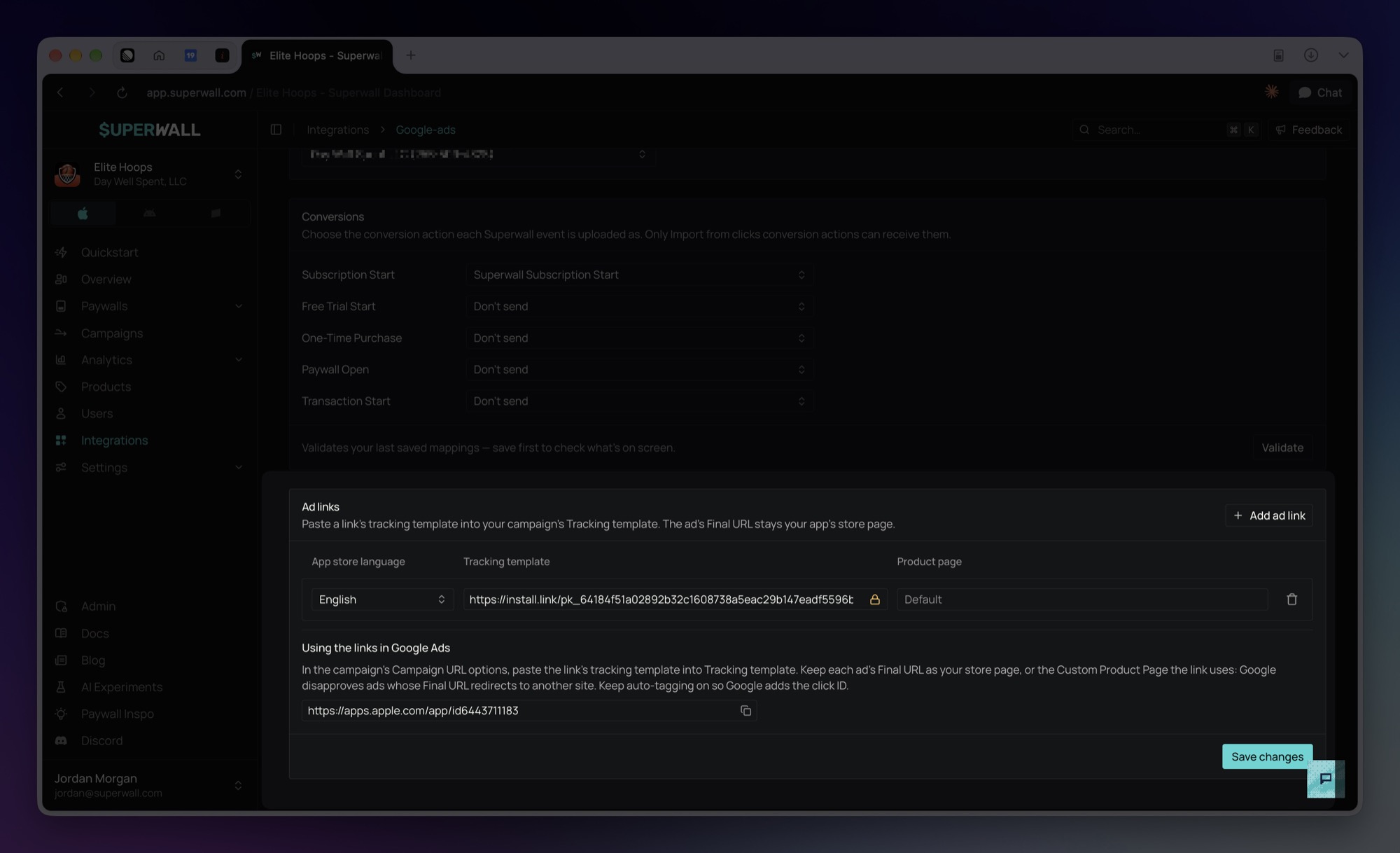Open the Transaction Start dropdown

[639, 401]
